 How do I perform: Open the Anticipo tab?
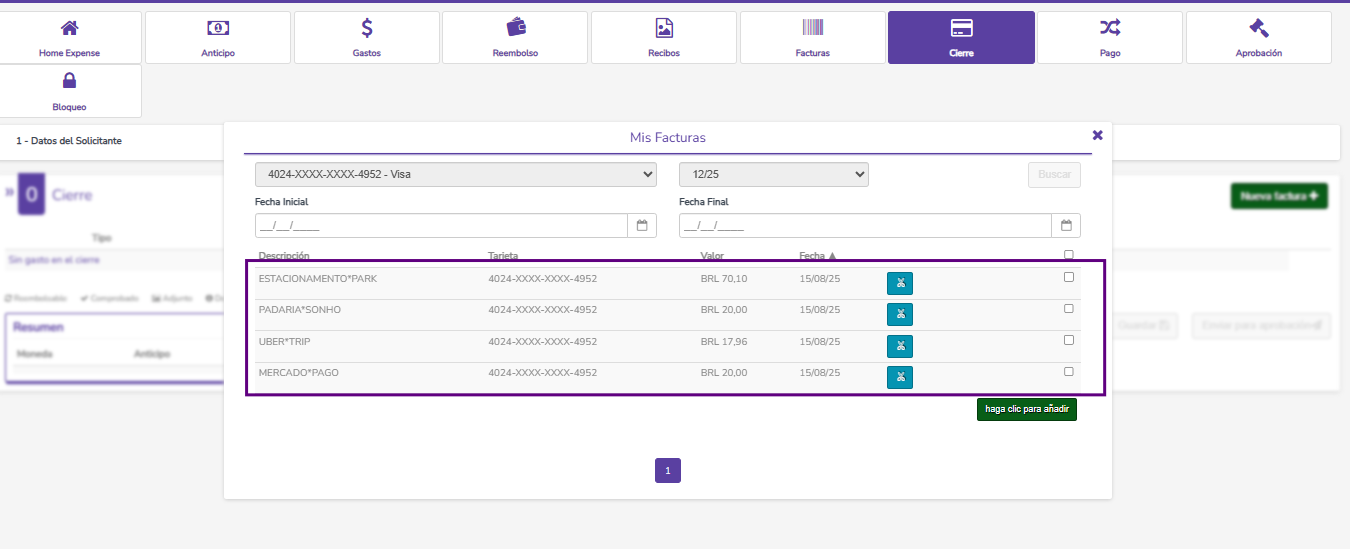pyautogui.click(x=218, y=38)
